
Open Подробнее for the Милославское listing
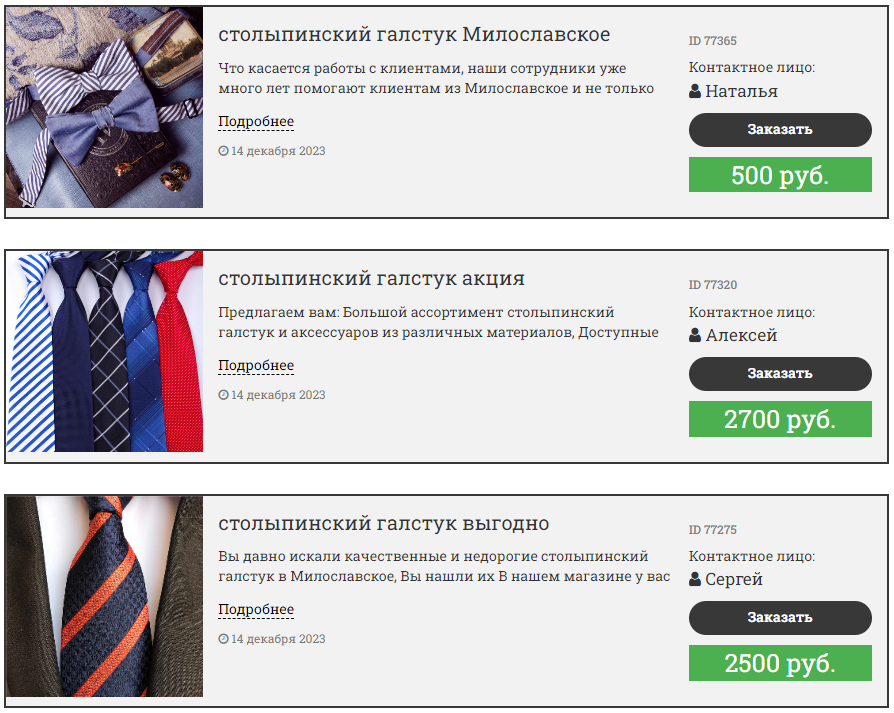click(x=256, y=121)
